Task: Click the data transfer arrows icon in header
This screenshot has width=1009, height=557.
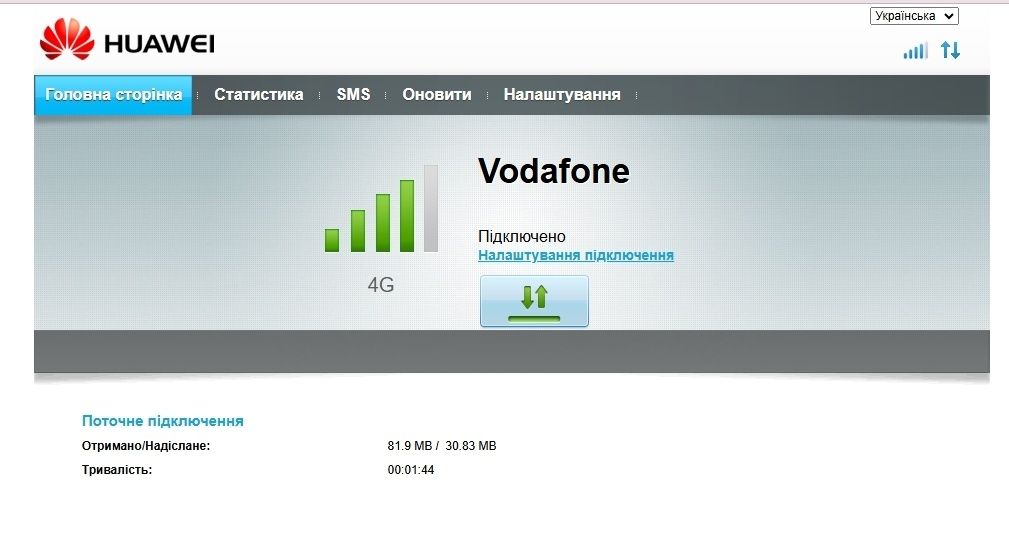Action: pos(950,50)
